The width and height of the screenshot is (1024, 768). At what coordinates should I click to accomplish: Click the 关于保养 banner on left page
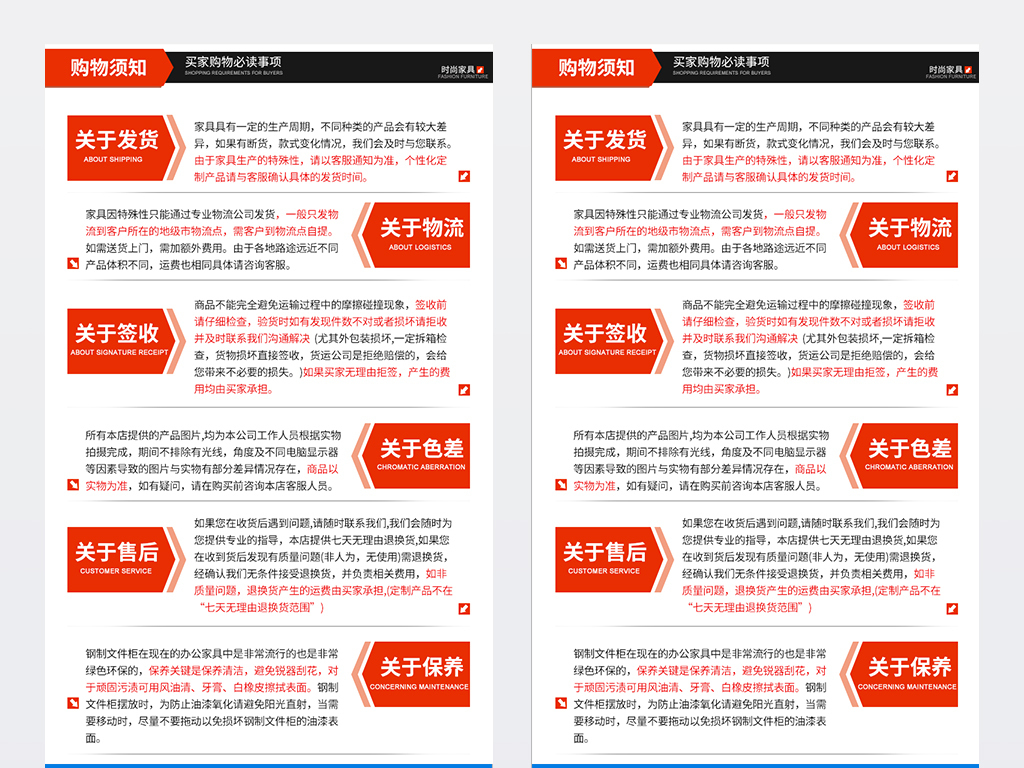(x=420, y=673)
